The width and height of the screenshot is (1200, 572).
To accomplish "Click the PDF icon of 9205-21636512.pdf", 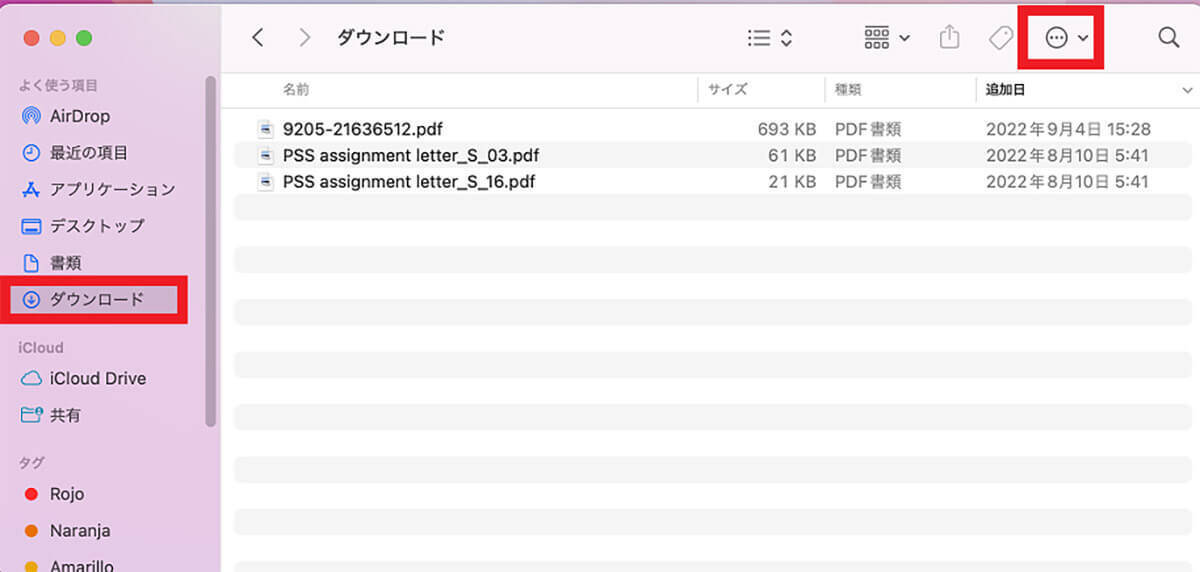I will (265, 129).
